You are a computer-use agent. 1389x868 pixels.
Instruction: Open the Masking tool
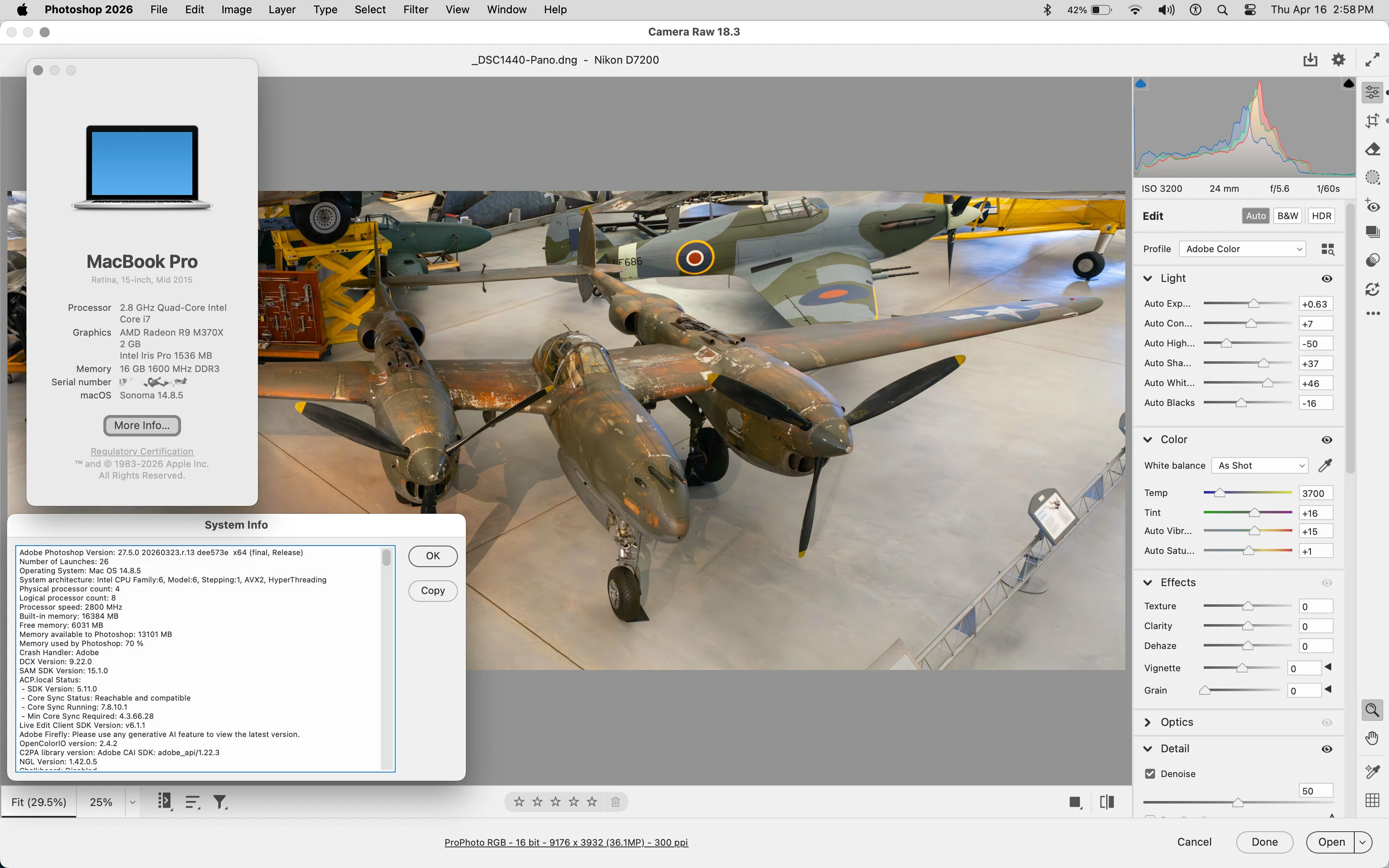tap(1372, 177)
